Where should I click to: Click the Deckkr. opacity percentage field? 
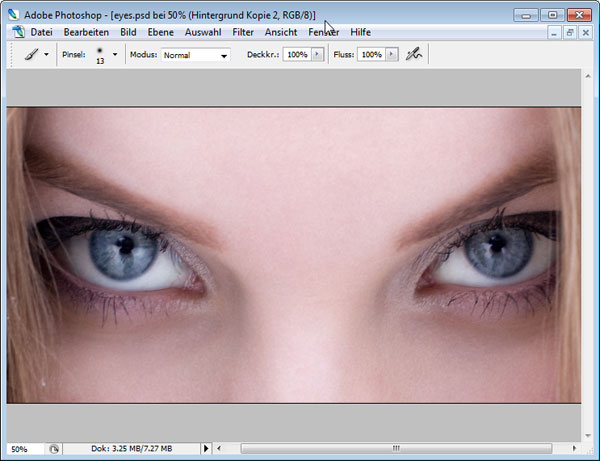click(297, 55)
